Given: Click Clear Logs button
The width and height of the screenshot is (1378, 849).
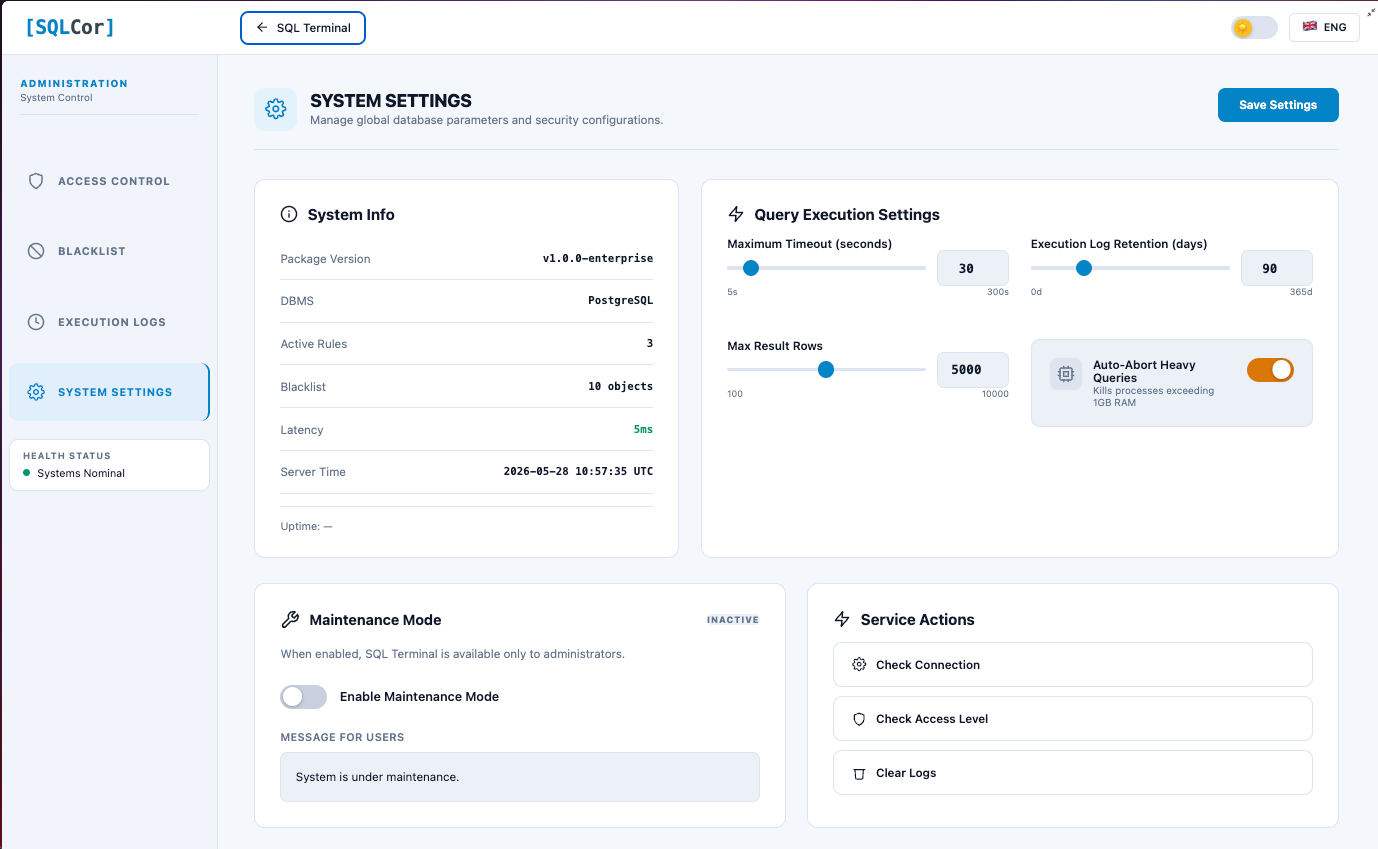Looking at the screenshot, I should click(x=1072, y=773).
